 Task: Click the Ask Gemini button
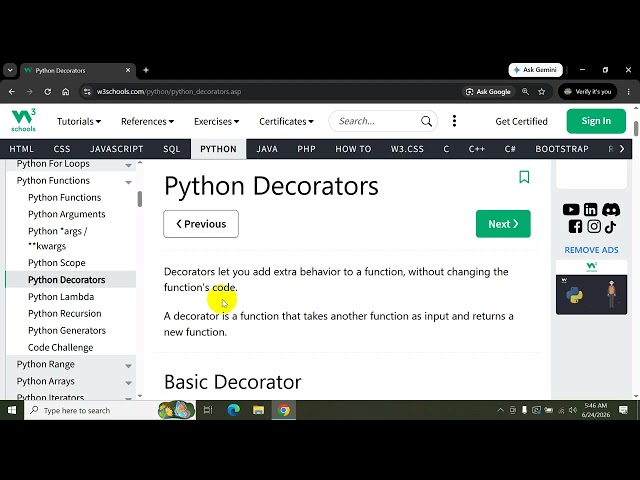pyautogui.click(x=536, y=70)
